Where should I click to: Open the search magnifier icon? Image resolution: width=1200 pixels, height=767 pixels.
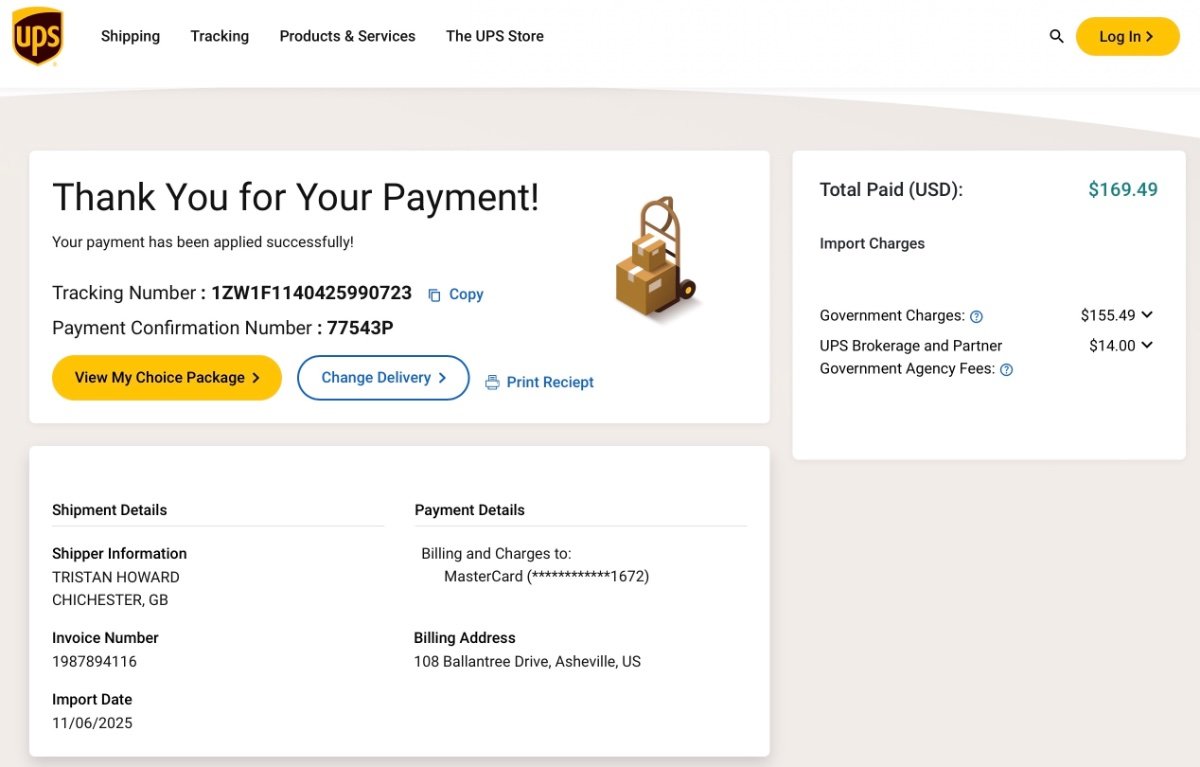point(1056,36)
